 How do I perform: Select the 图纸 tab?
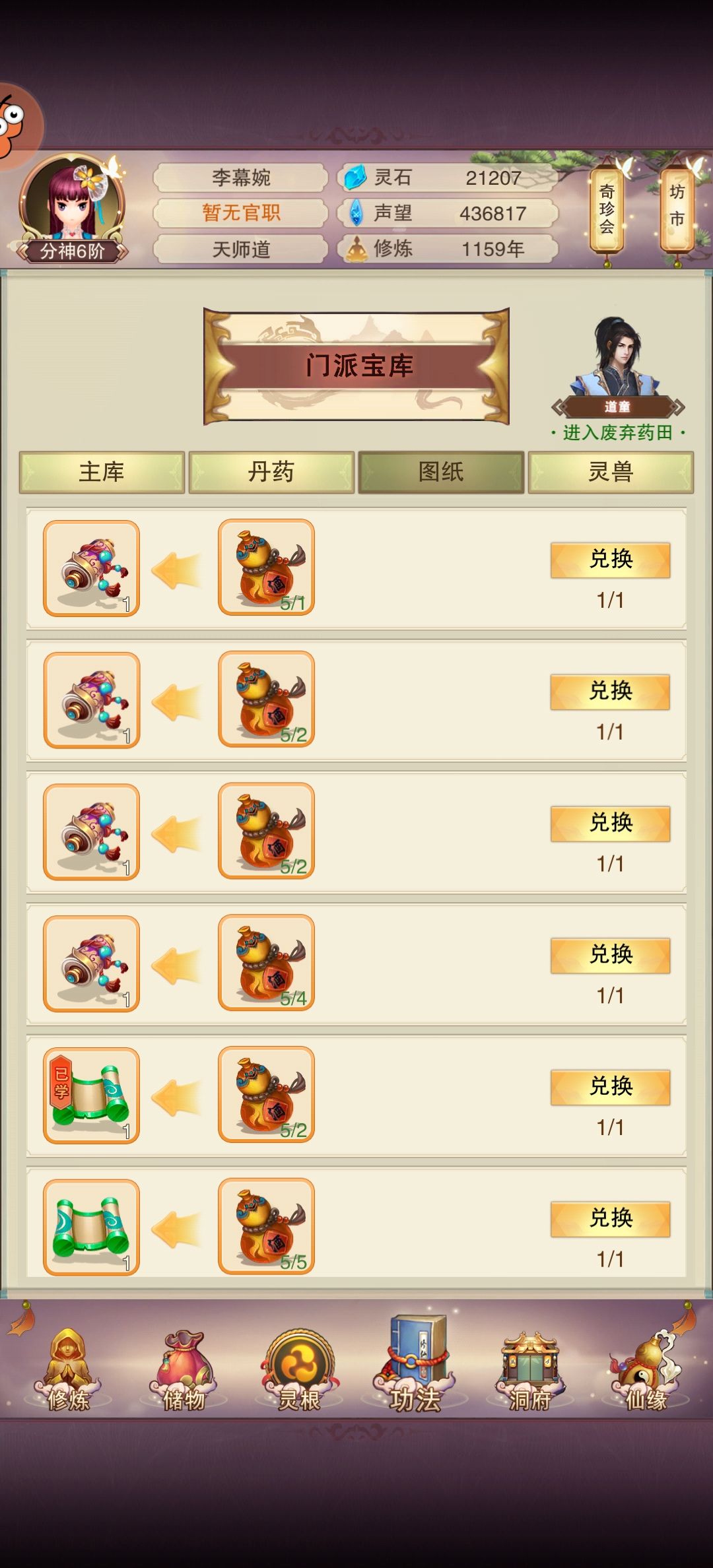[441, 472]
